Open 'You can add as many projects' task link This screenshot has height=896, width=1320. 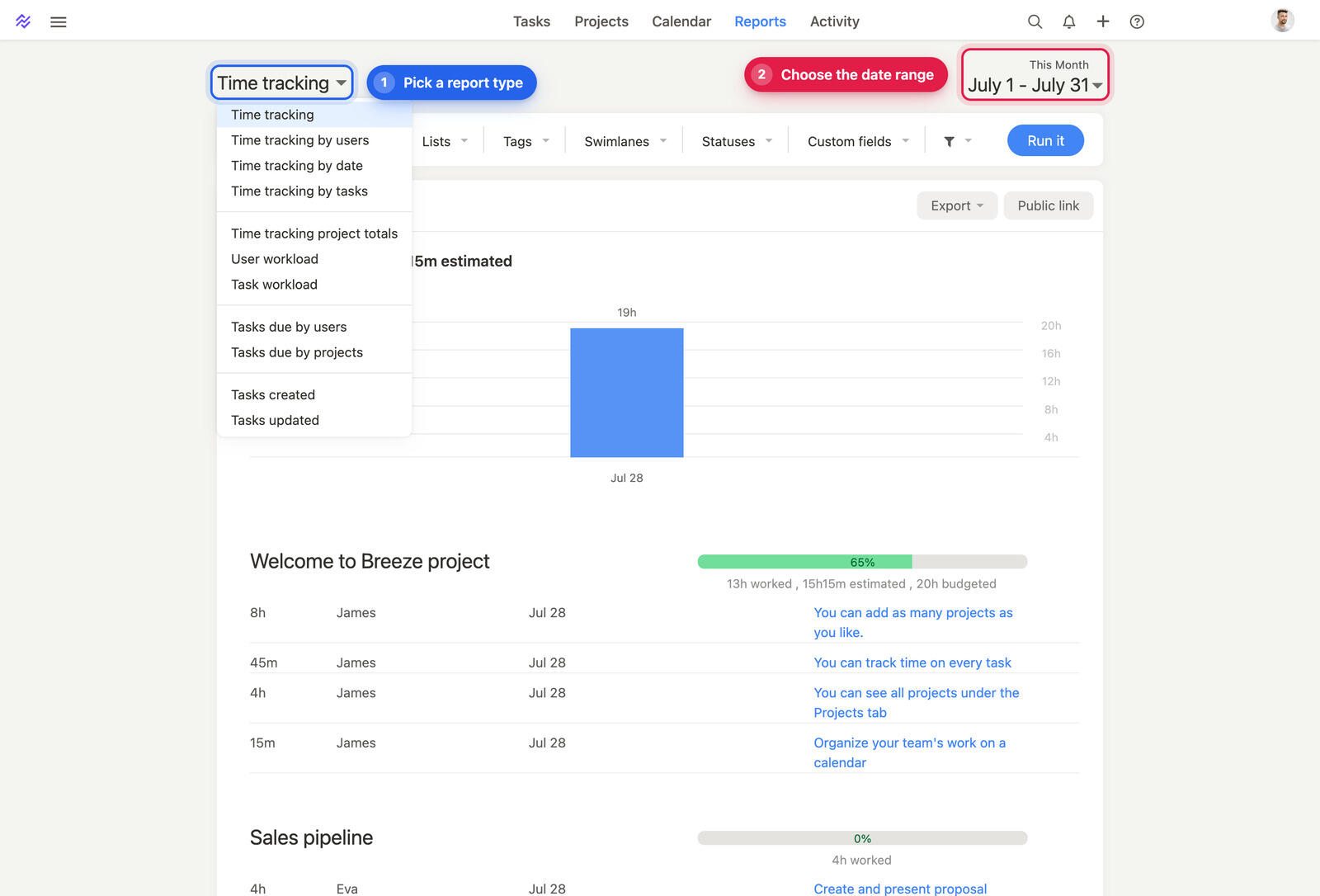[912, 622]
